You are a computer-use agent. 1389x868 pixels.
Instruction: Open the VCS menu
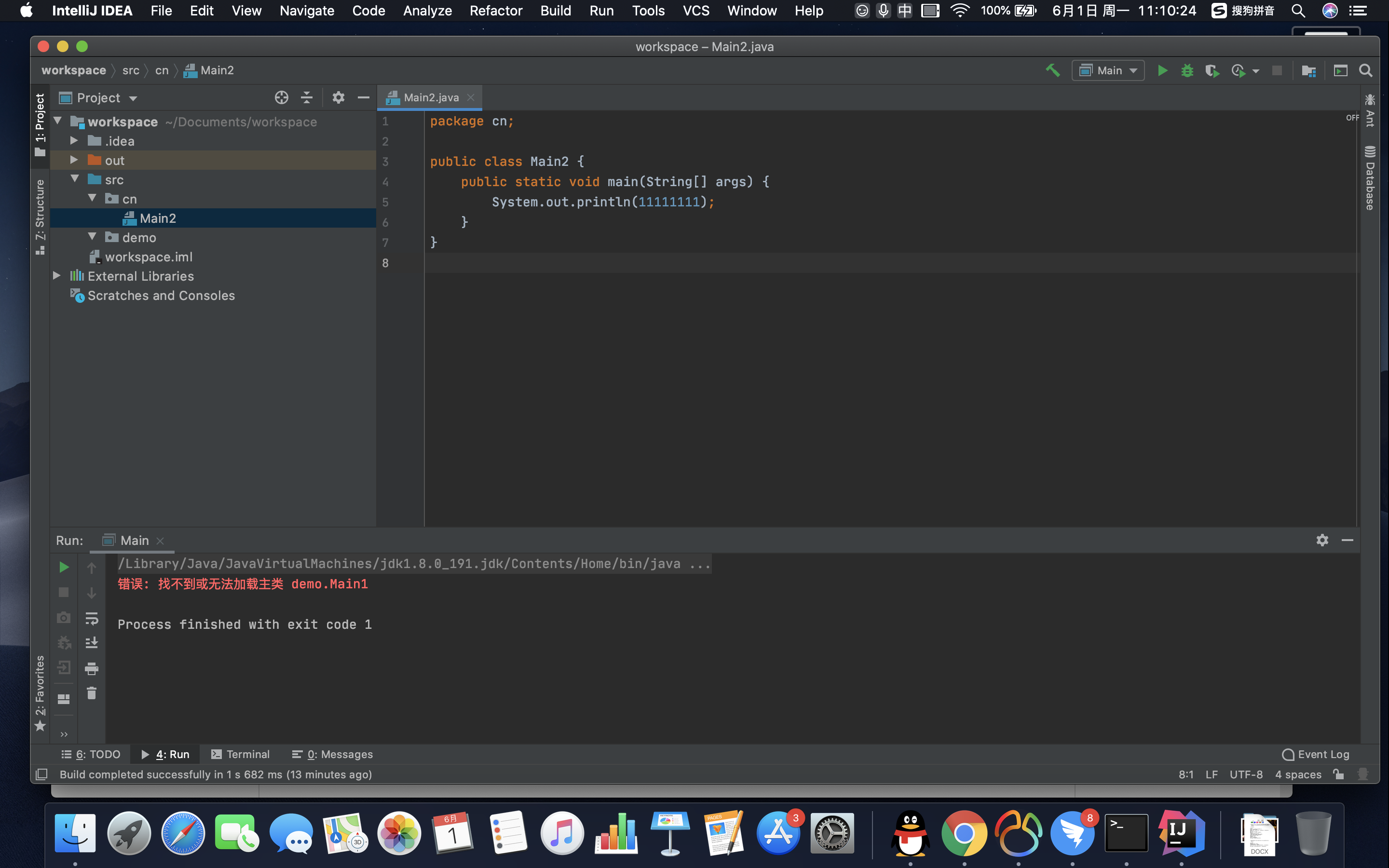[x=695, y=10]
